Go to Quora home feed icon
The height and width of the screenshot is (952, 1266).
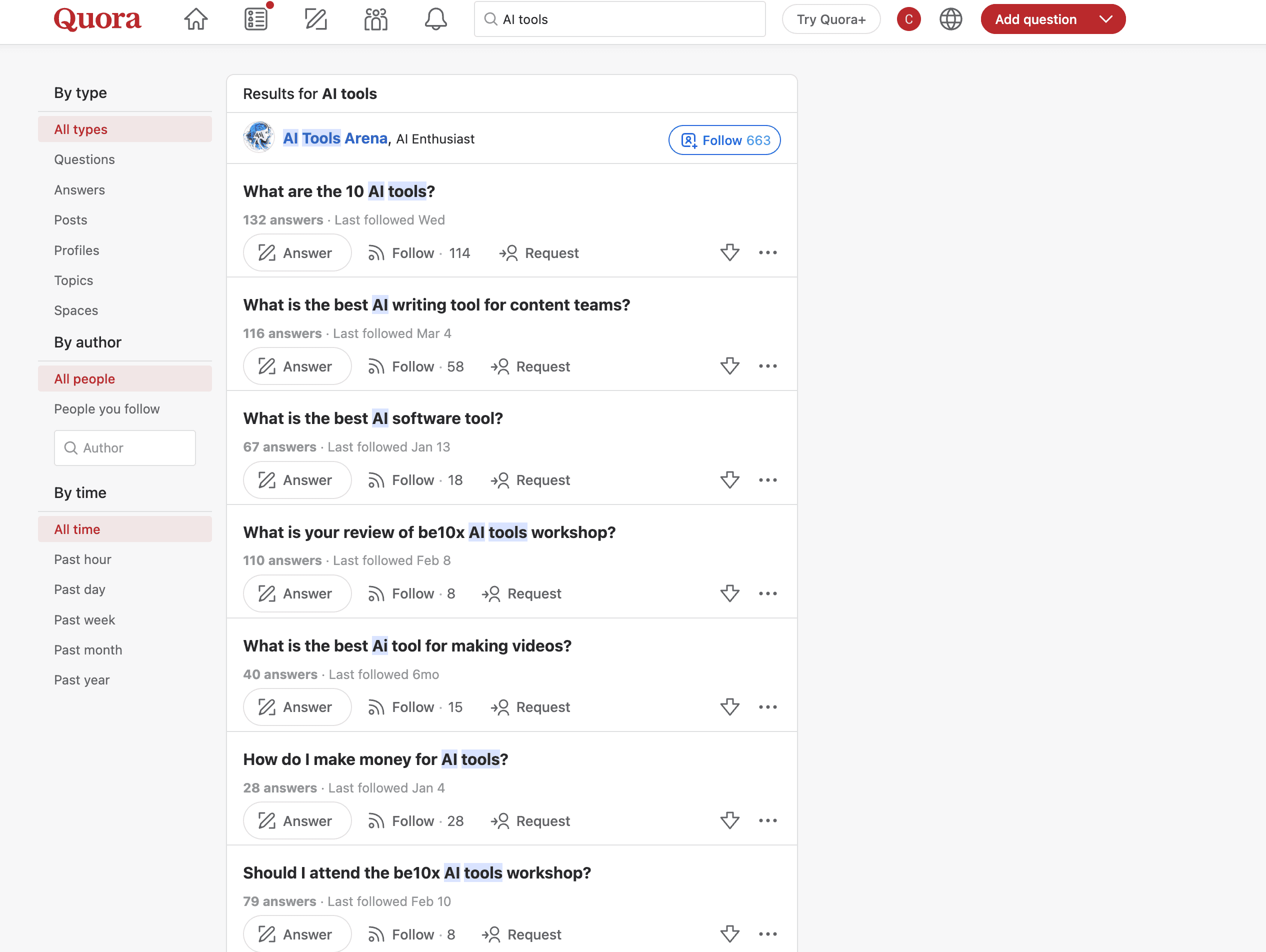[x=195, y=19]
